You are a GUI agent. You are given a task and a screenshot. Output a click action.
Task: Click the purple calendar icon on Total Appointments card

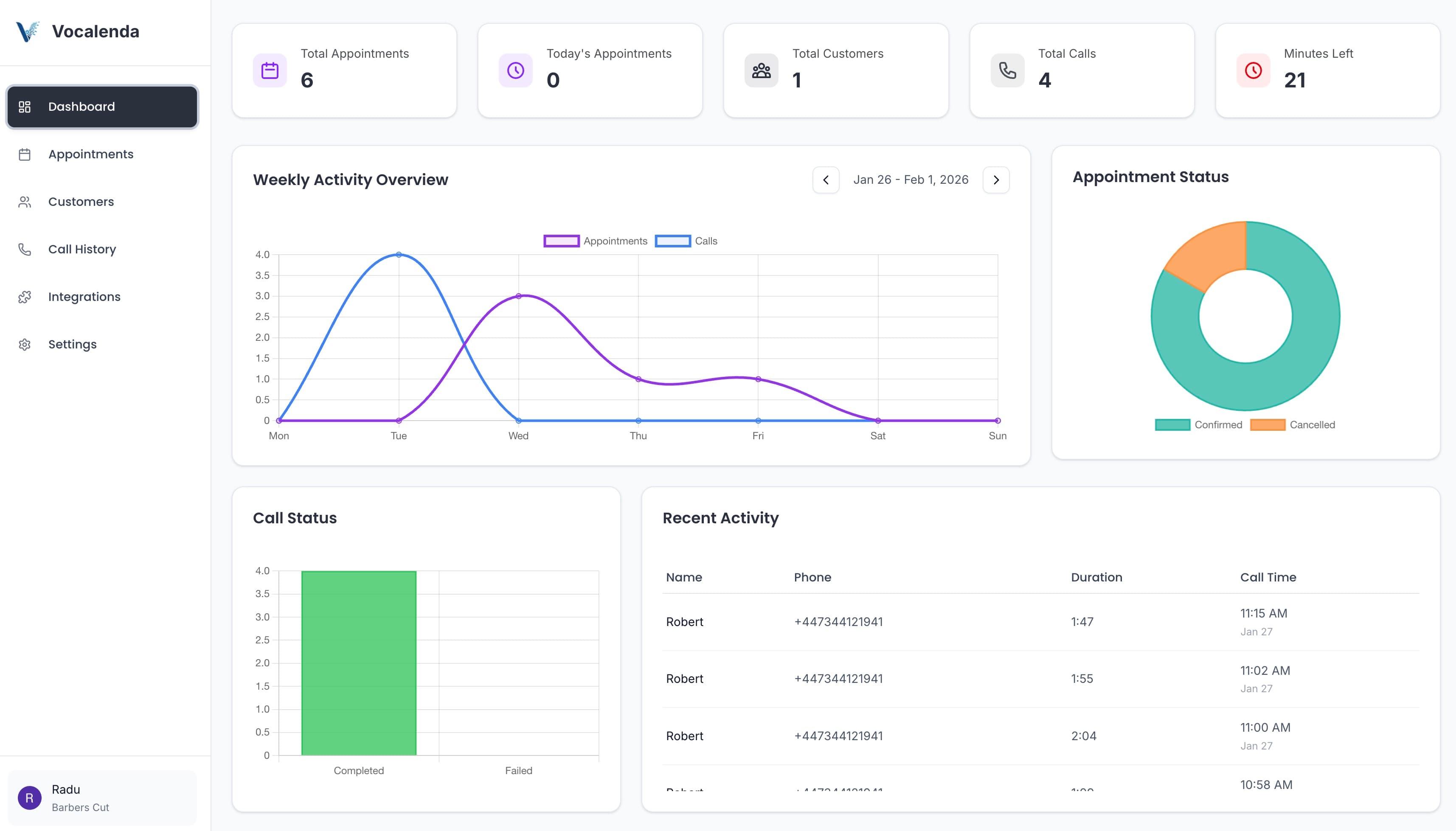270,70
